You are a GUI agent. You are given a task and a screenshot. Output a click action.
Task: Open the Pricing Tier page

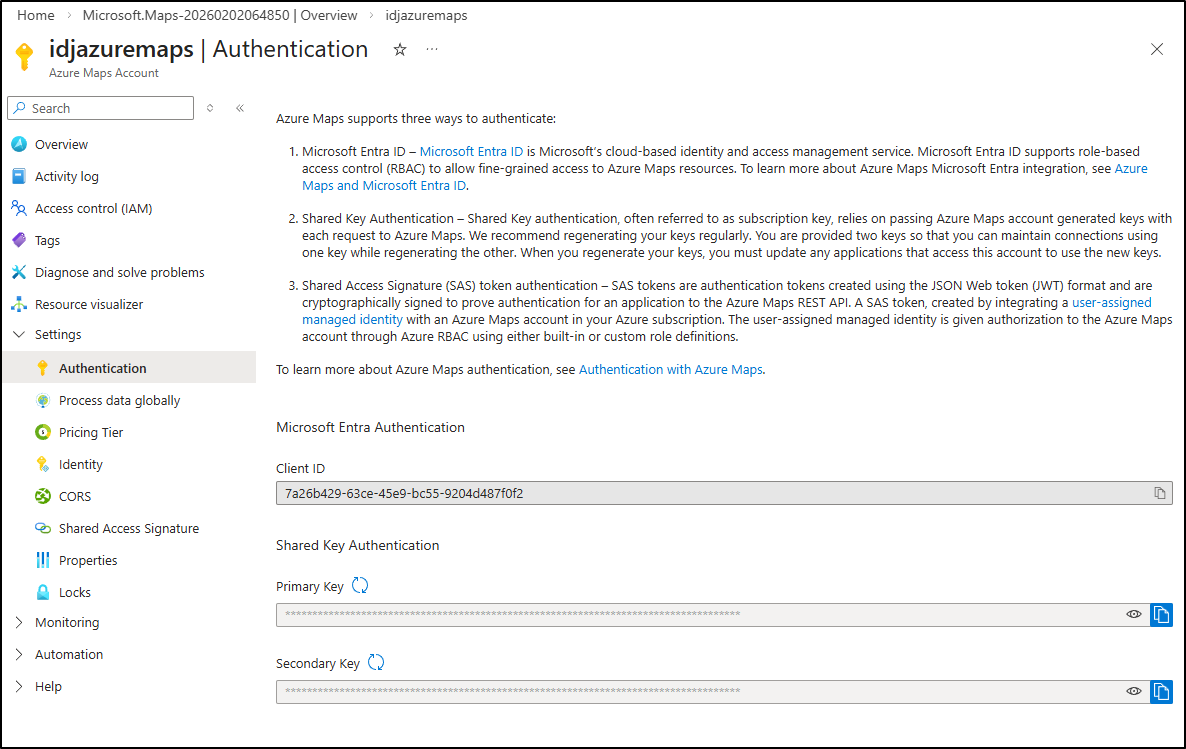pyautogui.click(x=91, y=432)
